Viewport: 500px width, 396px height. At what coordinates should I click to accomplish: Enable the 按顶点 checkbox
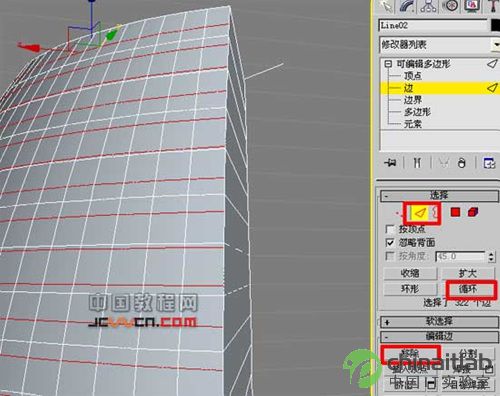tap(389, 229)
